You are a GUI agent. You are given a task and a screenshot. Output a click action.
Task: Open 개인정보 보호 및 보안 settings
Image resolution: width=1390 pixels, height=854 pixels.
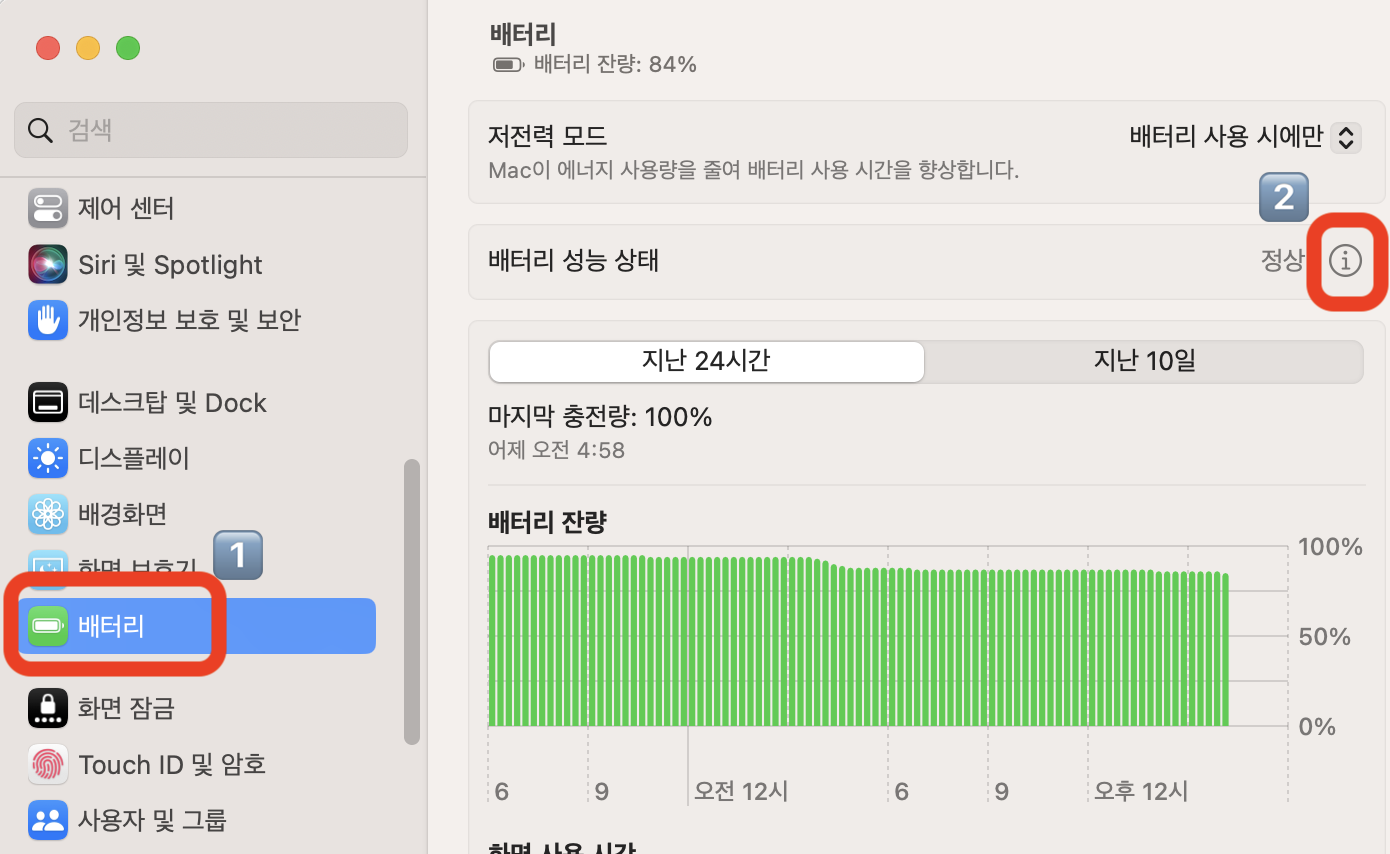click(47, 319)
